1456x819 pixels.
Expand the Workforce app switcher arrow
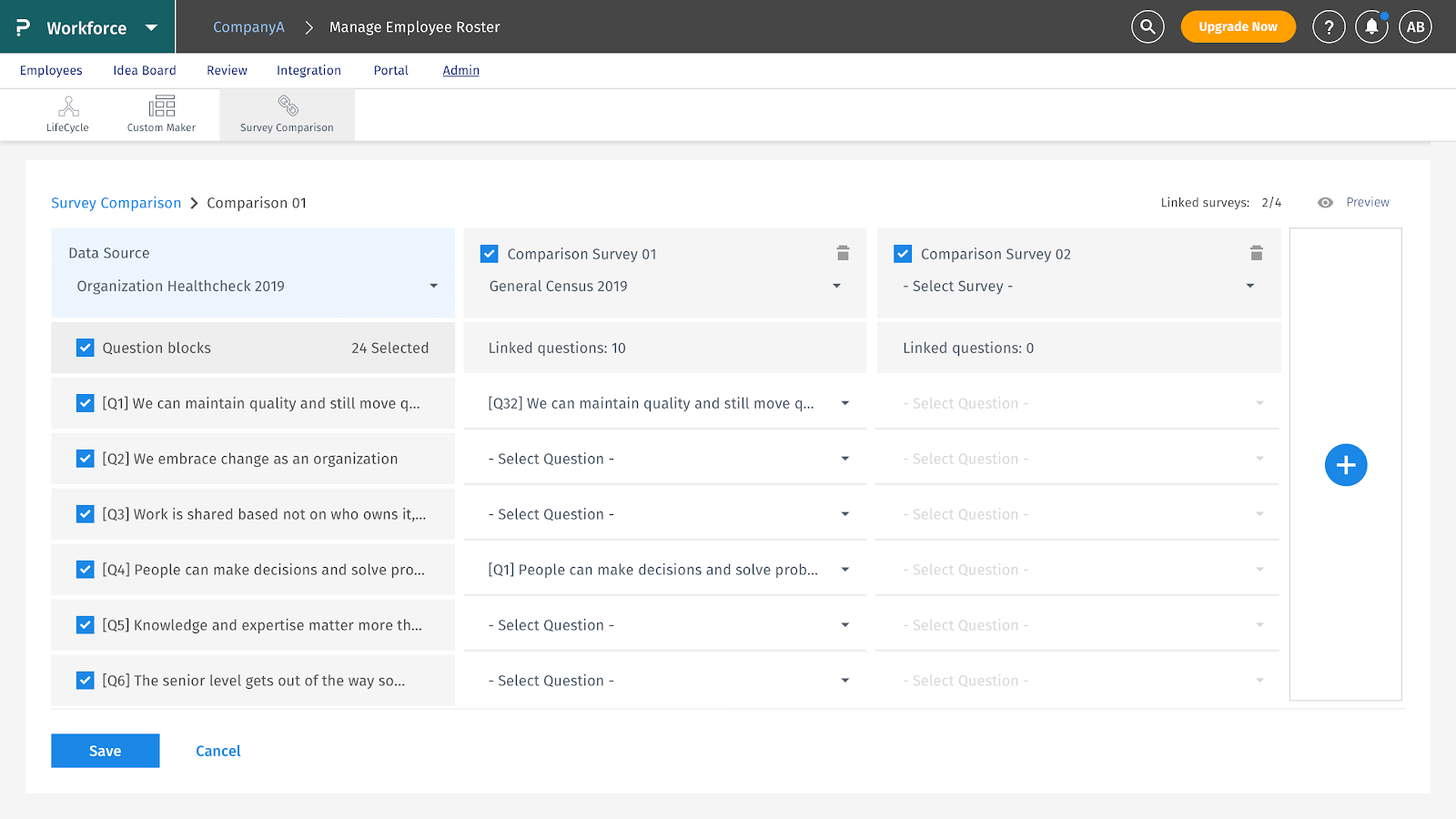click(151, 27)
